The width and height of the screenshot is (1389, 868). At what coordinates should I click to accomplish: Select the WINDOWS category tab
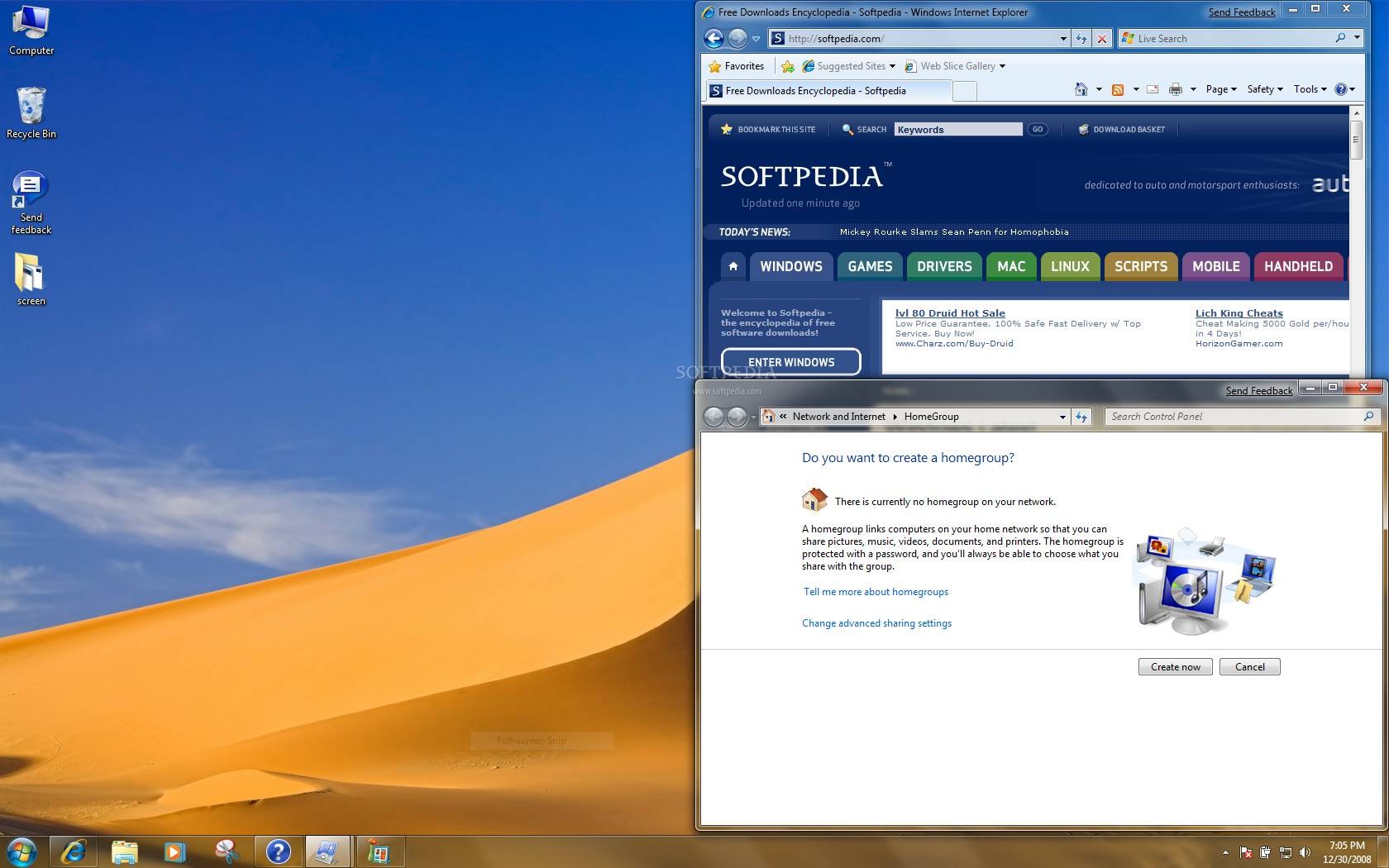(x=791, y=266)
